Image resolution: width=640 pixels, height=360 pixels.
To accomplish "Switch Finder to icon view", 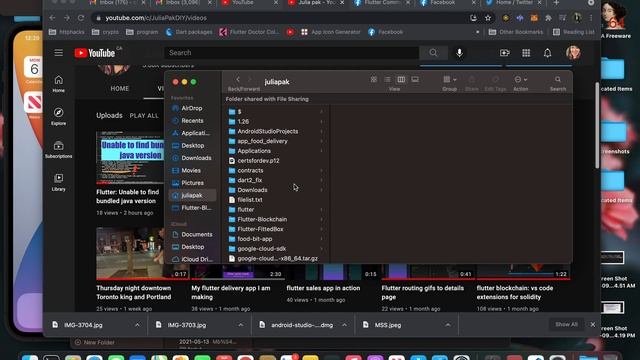I will coord(373,79).
